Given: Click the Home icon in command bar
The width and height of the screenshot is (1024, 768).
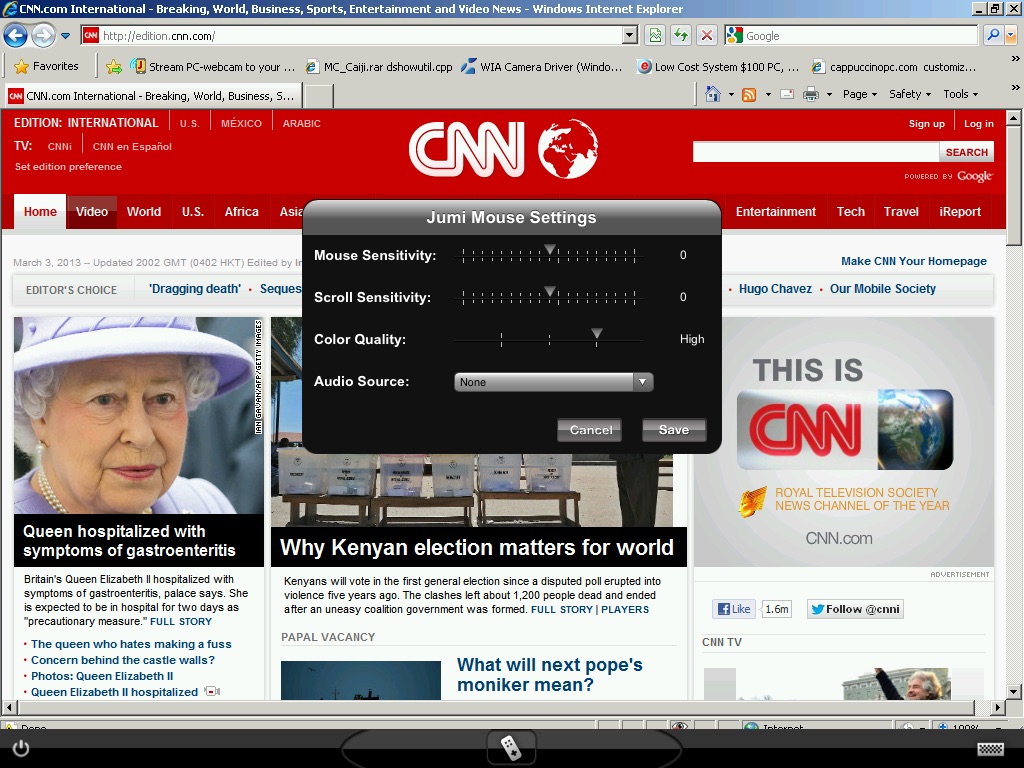Looking at the screenshot, I should (712, 95).
